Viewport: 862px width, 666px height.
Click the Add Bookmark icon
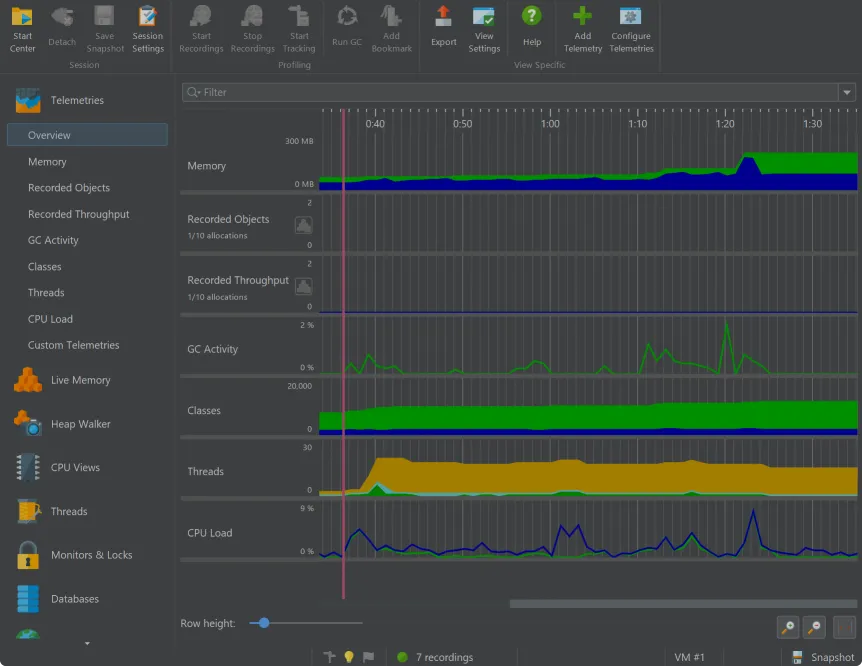[x=391, y=16]
